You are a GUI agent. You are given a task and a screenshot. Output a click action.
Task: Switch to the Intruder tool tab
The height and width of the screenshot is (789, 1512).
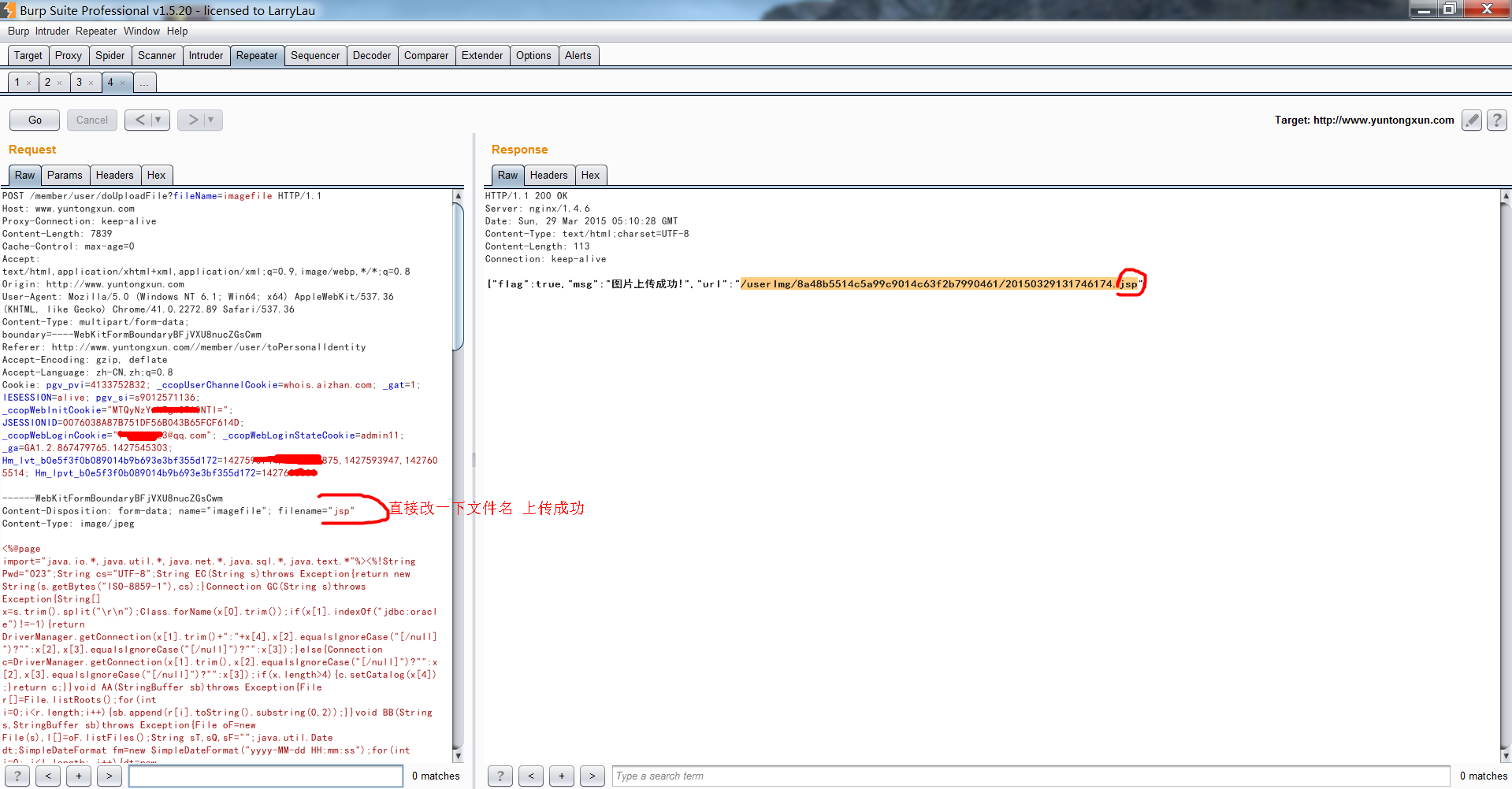click(x=206, y=56)
